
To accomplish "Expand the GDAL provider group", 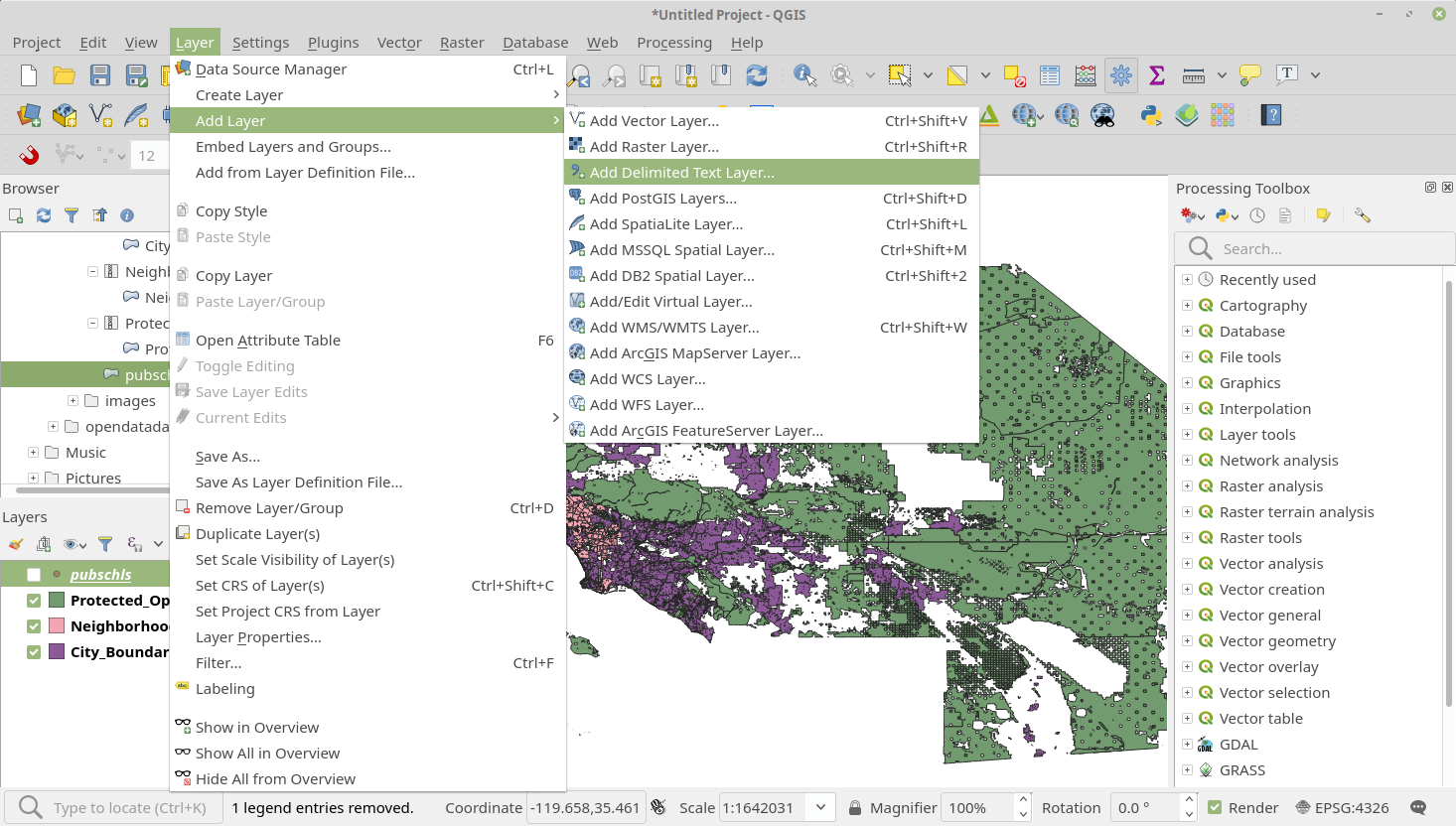I will [x=1187, y=745].
